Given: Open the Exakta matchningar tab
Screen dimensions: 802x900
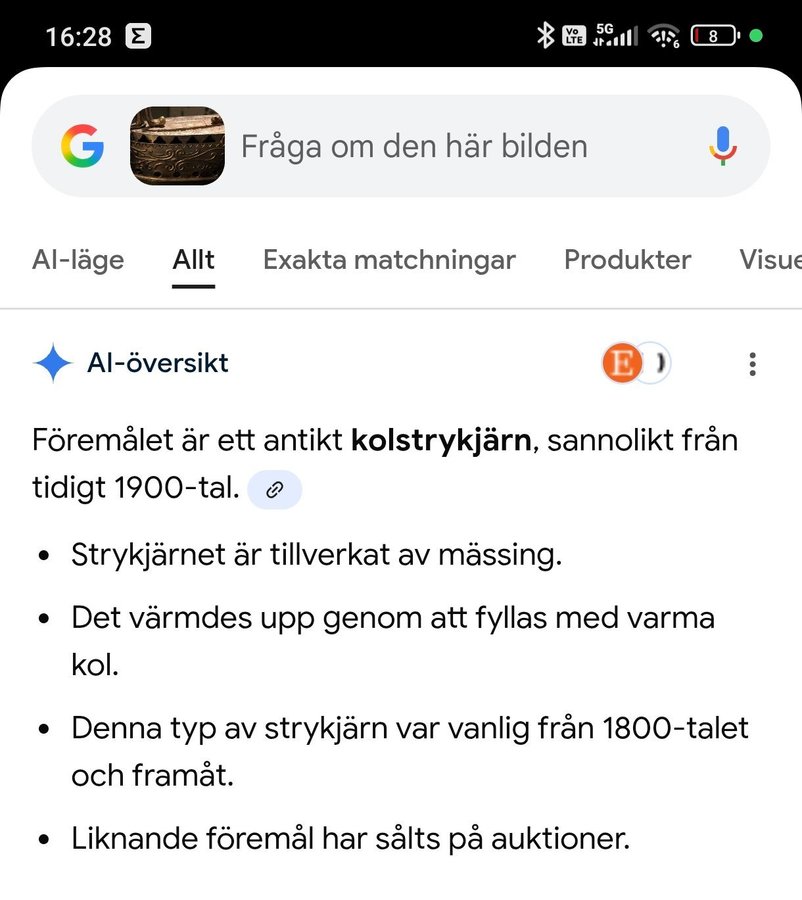Looking at the screenshot, I should click(x=389, y=260).
